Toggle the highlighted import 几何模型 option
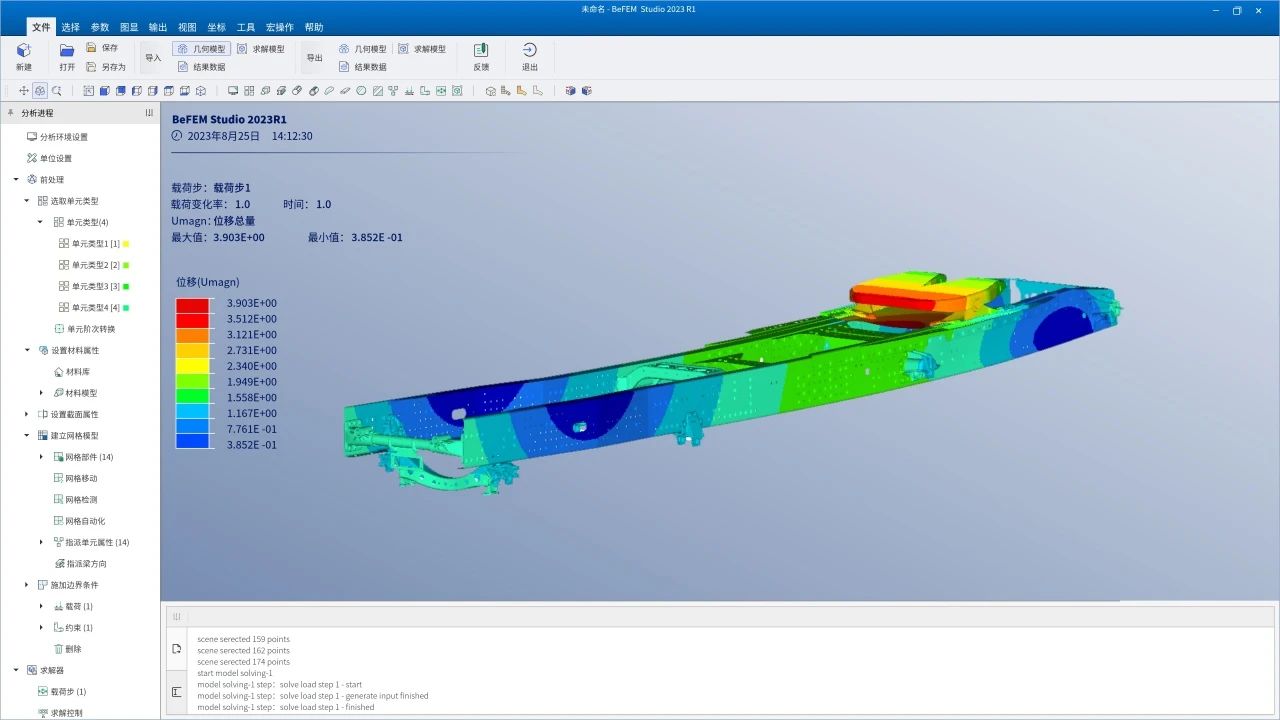 (x=201, y=49)
